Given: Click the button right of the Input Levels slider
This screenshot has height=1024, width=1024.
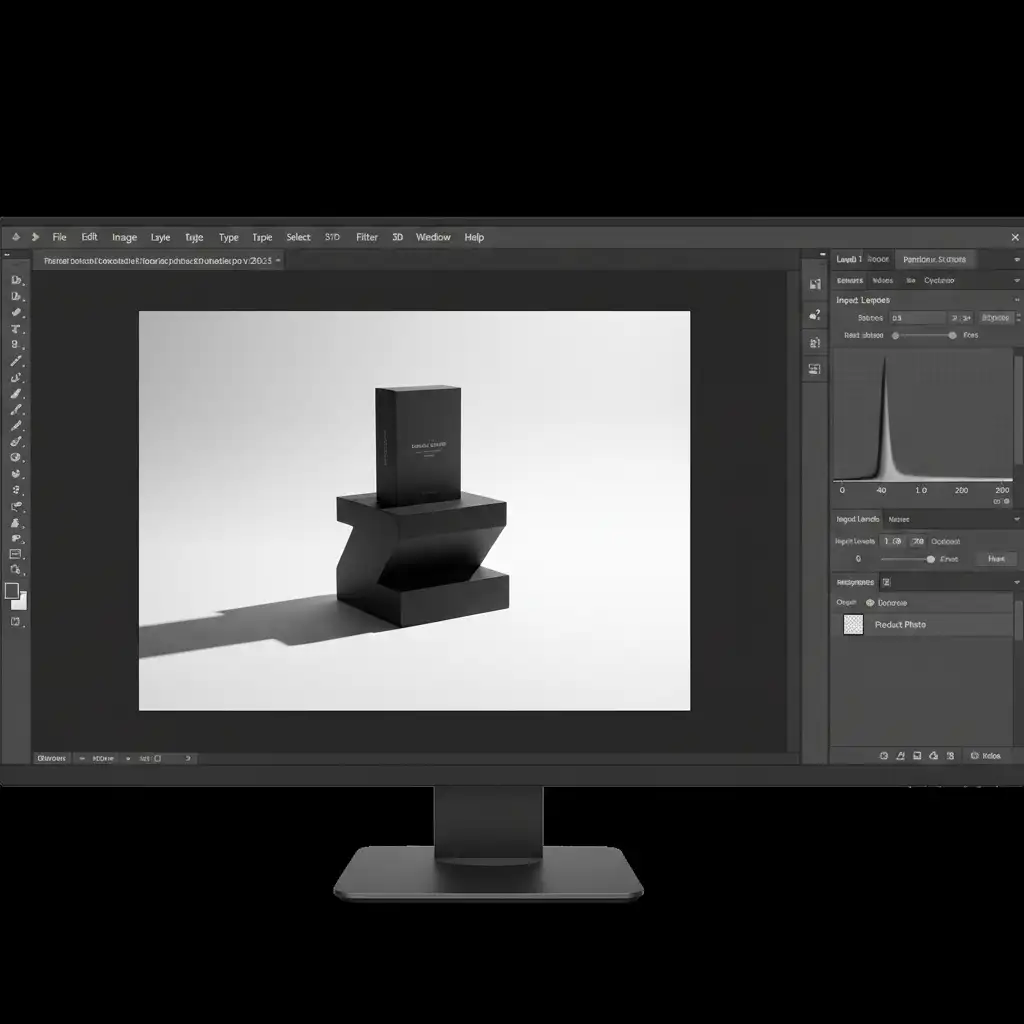Looking at the screenshot, I should point(996,559).
